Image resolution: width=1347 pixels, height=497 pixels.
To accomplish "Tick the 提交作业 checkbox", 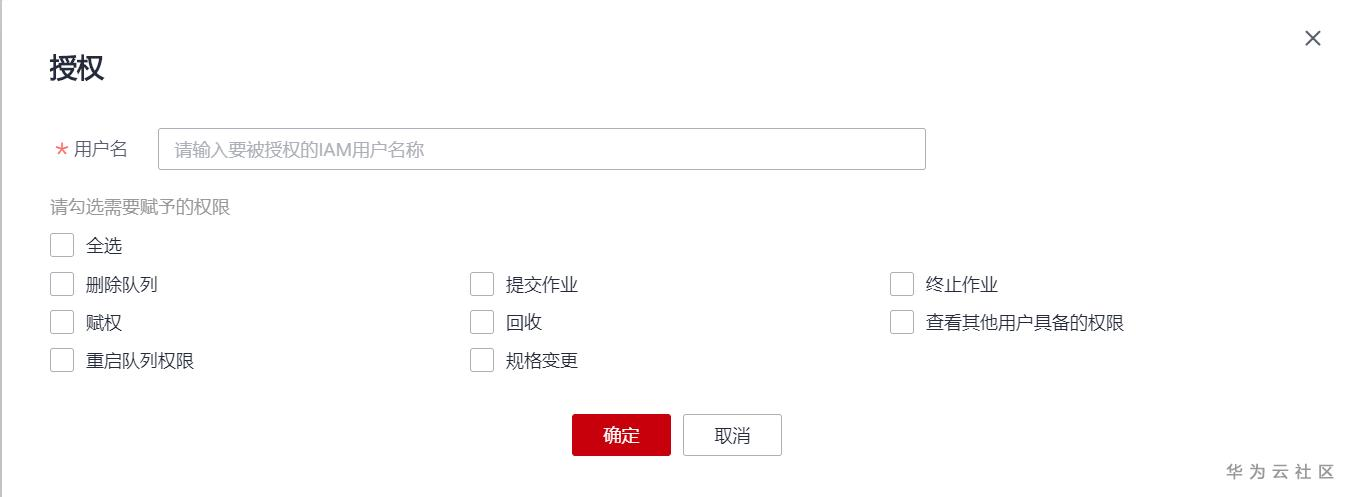I will click(482, 284).
